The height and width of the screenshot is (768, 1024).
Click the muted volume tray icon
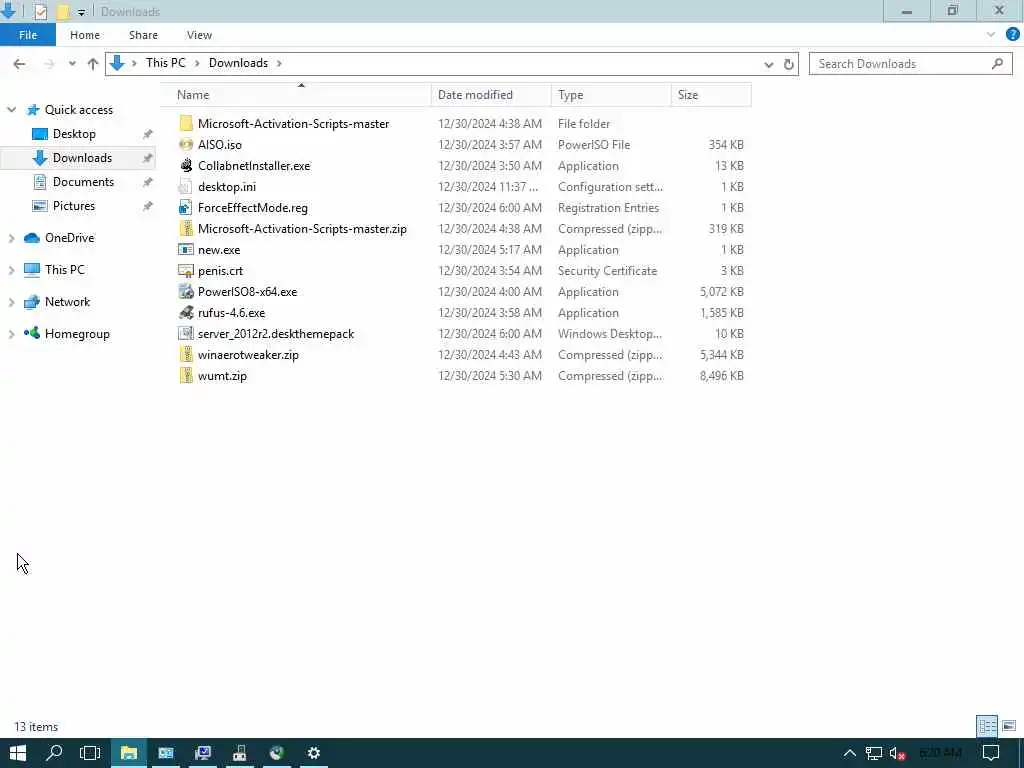(x=897, y=754)
